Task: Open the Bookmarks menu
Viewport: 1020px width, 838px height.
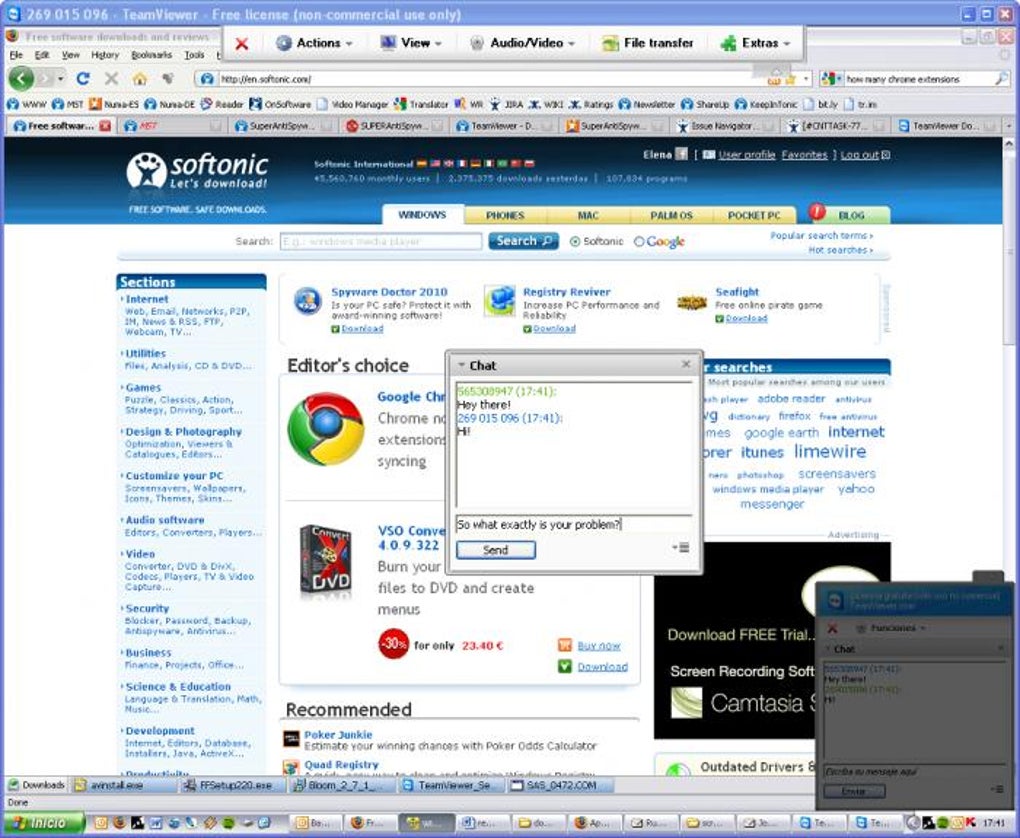Action: pyautogui.click(x=151, y=55)
